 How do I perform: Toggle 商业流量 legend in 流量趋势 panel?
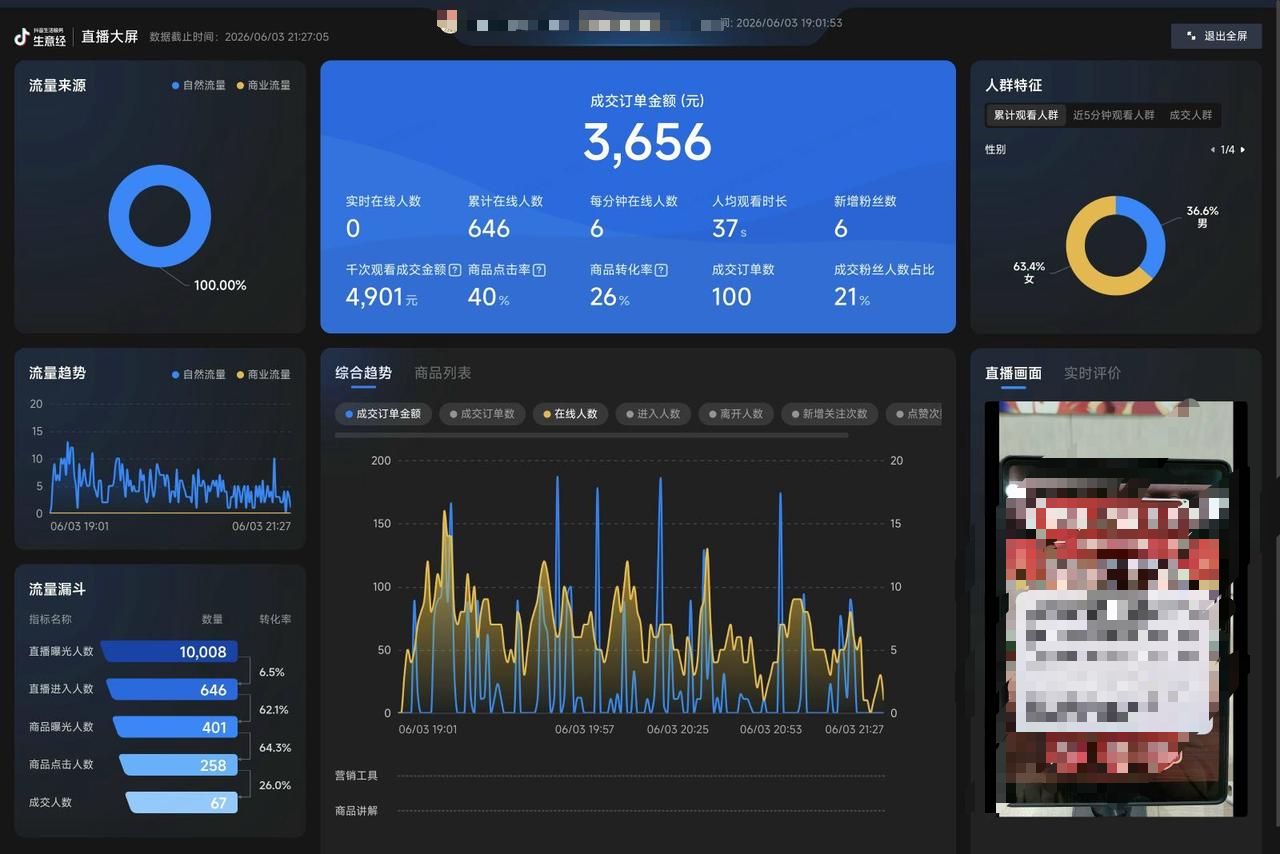(x=263, y=375)
